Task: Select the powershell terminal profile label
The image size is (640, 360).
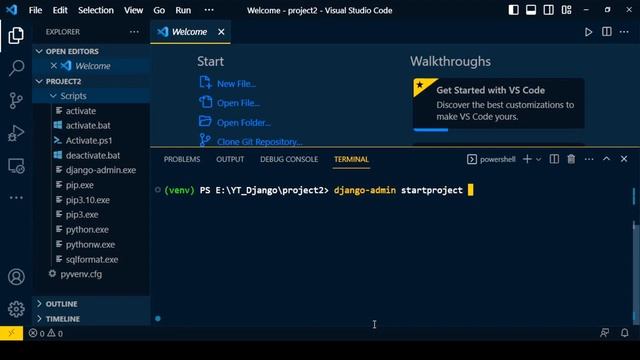Action: [491, 159]
